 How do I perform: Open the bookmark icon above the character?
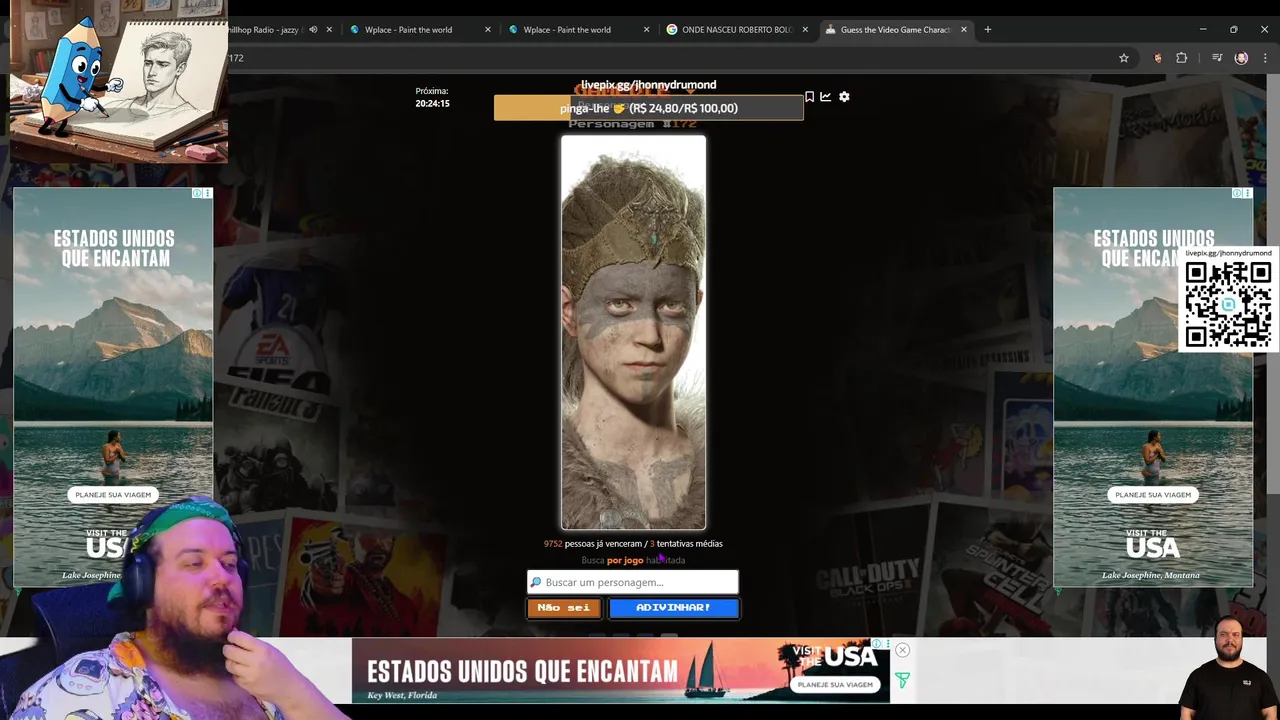809,97
